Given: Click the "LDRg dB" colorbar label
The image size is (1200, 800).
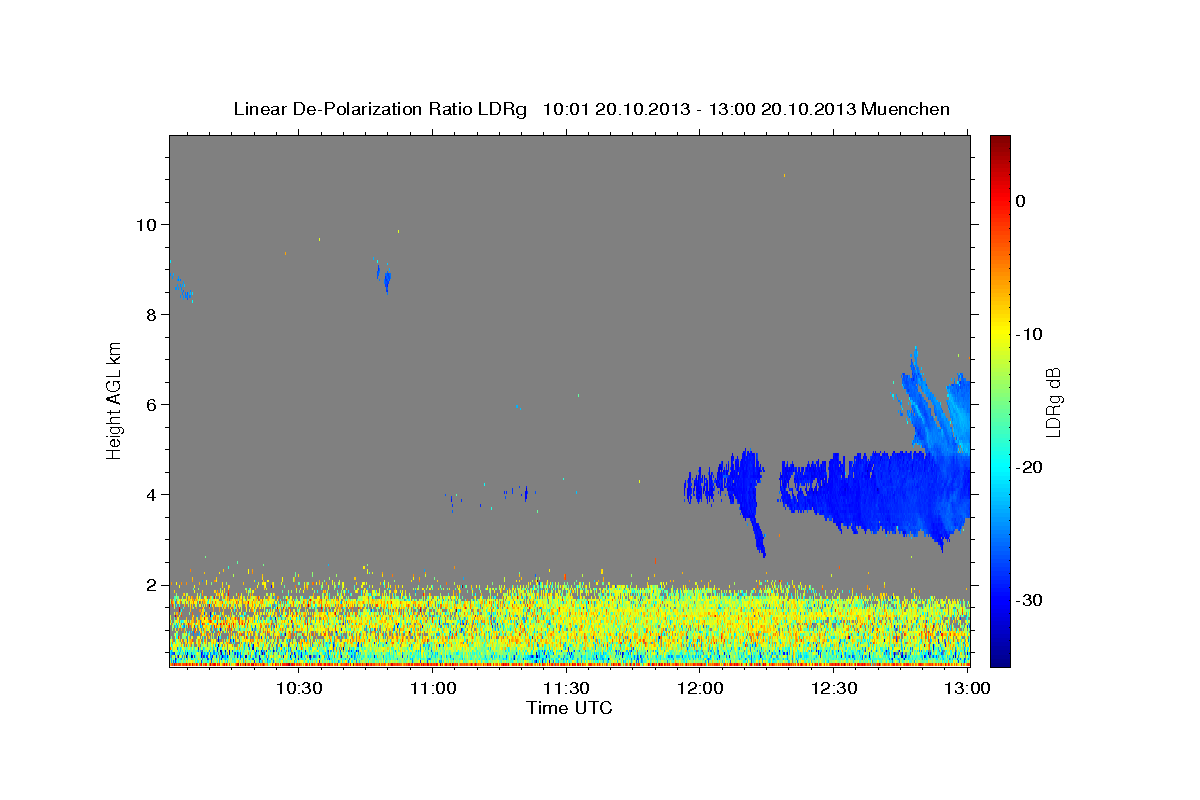Looking at the screenshot, I should point(1052,402).
